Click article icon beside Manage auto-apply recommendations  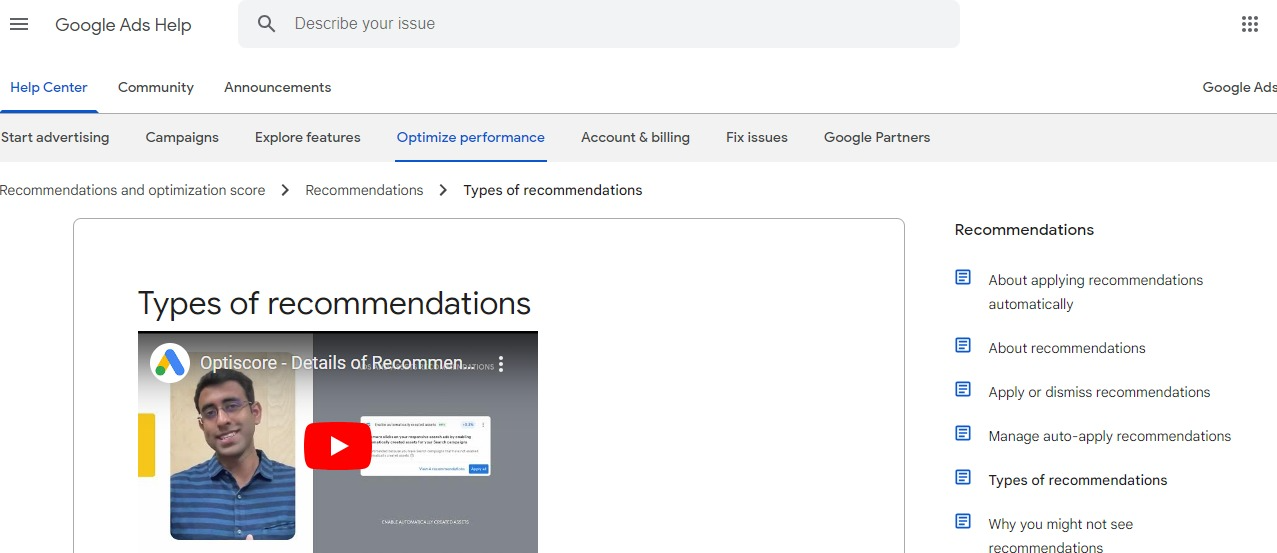pyautogui.click(x=963, y=434)
